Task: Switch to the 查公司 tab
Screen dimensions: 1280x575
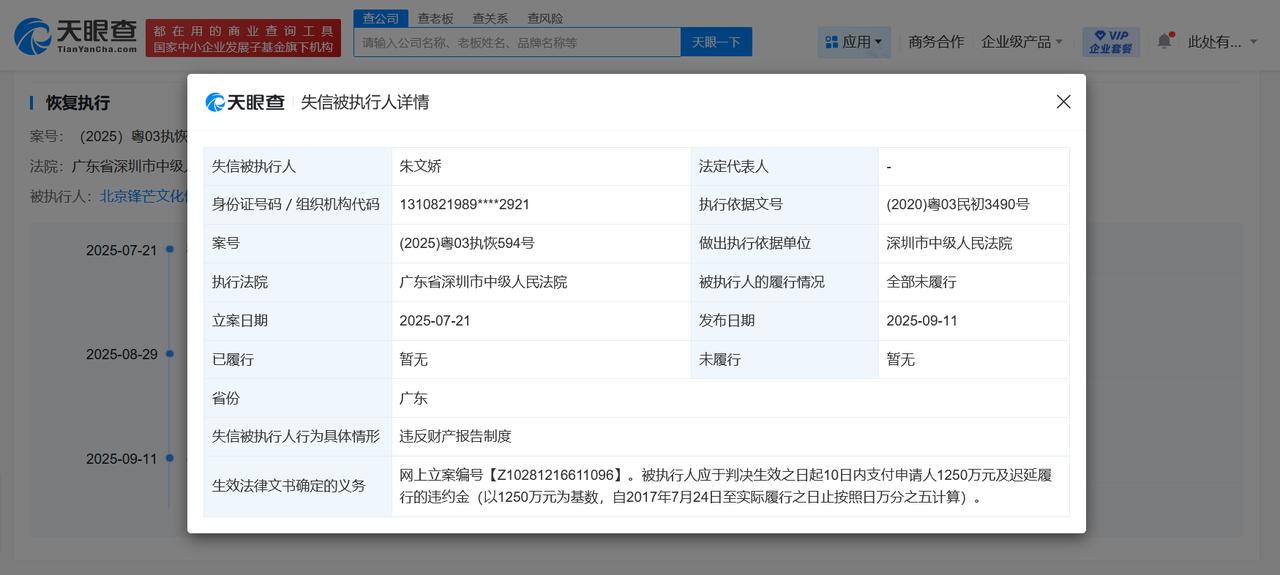Action: click(380, 18)
